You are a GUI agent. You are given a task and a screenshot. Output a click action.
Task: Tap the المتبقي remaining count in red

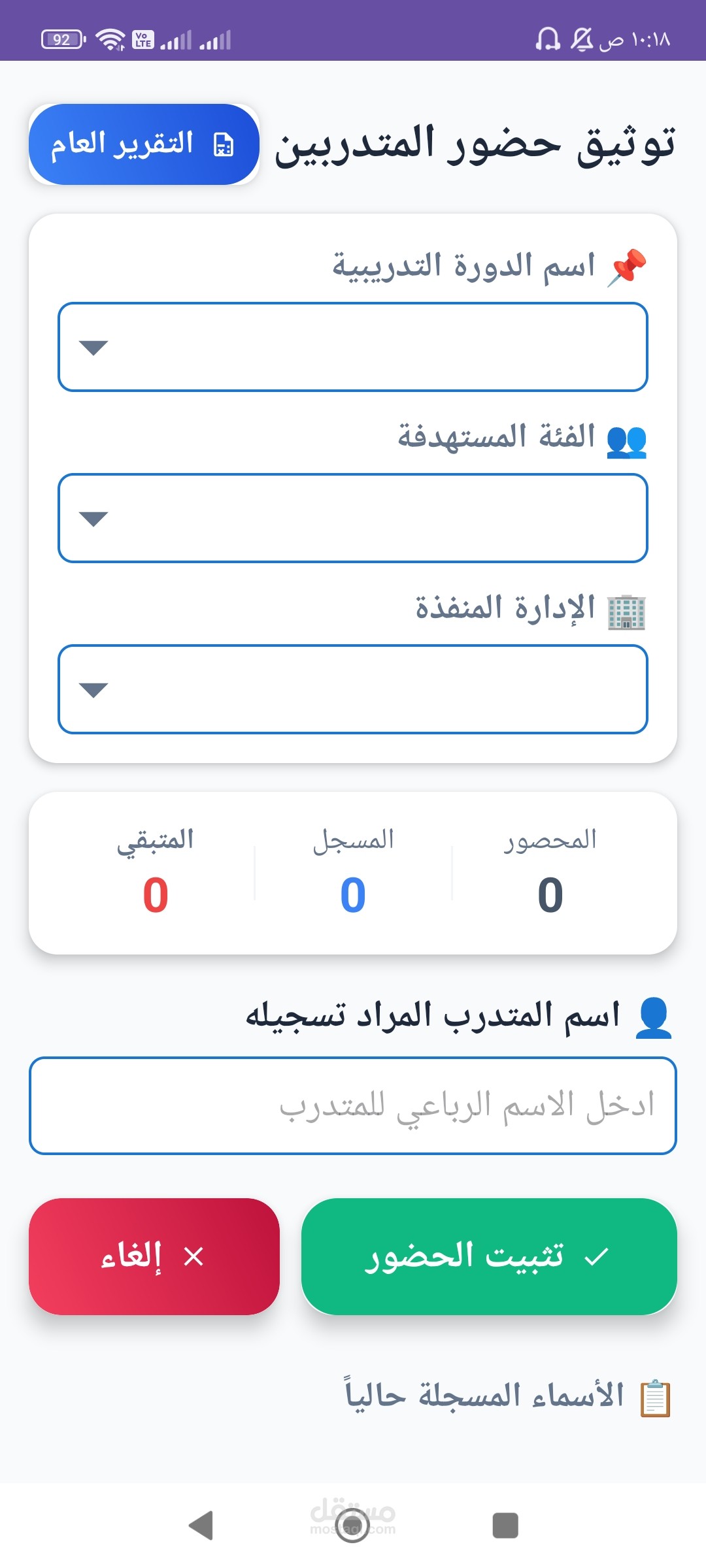click(156, 895)
